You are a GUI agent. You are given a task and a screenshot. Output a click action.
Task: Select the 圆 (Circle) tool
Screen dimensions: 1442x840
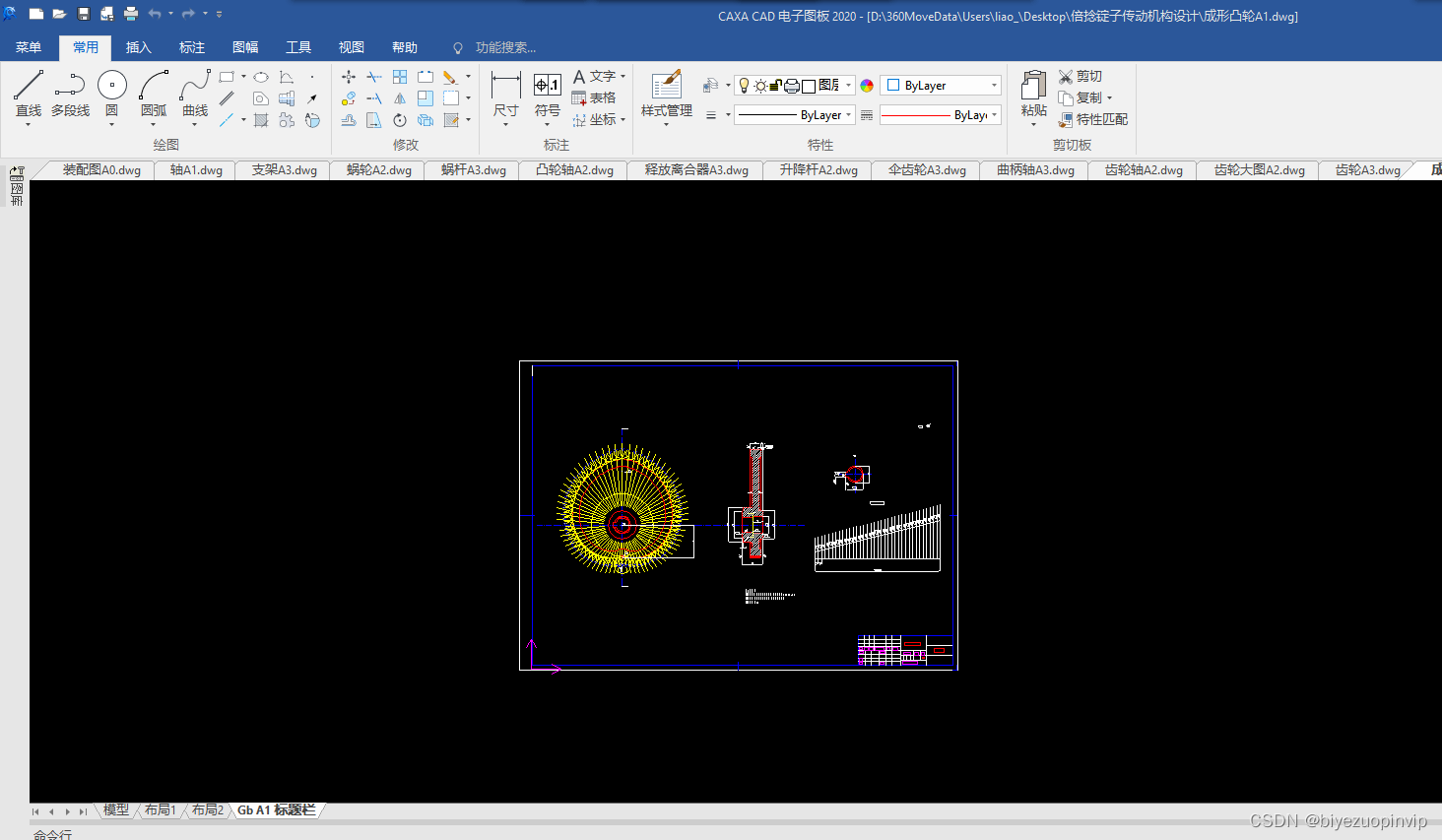111,94
